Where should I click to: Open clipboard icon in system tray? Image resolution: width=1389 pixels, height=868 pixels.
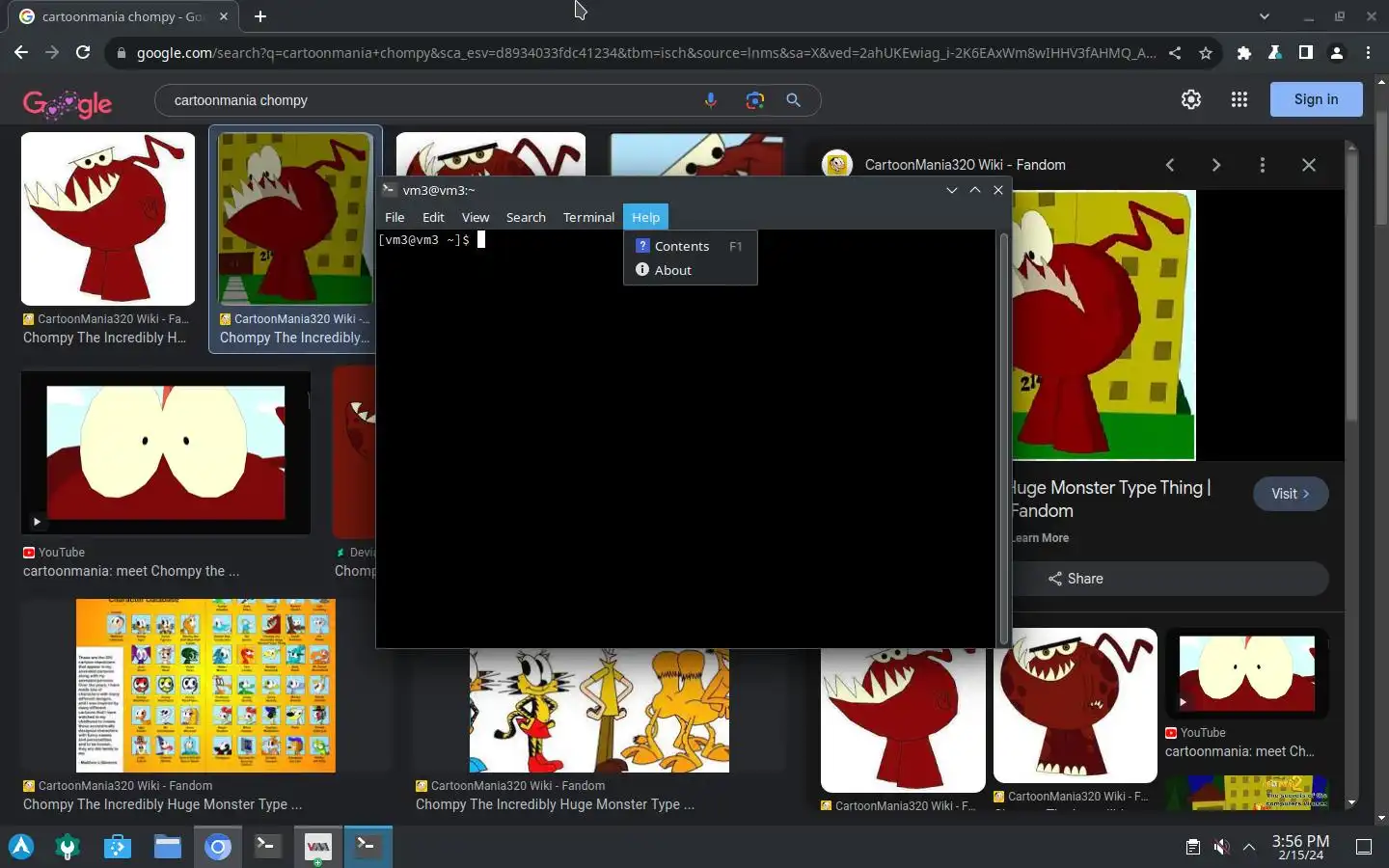point(1193,847)
